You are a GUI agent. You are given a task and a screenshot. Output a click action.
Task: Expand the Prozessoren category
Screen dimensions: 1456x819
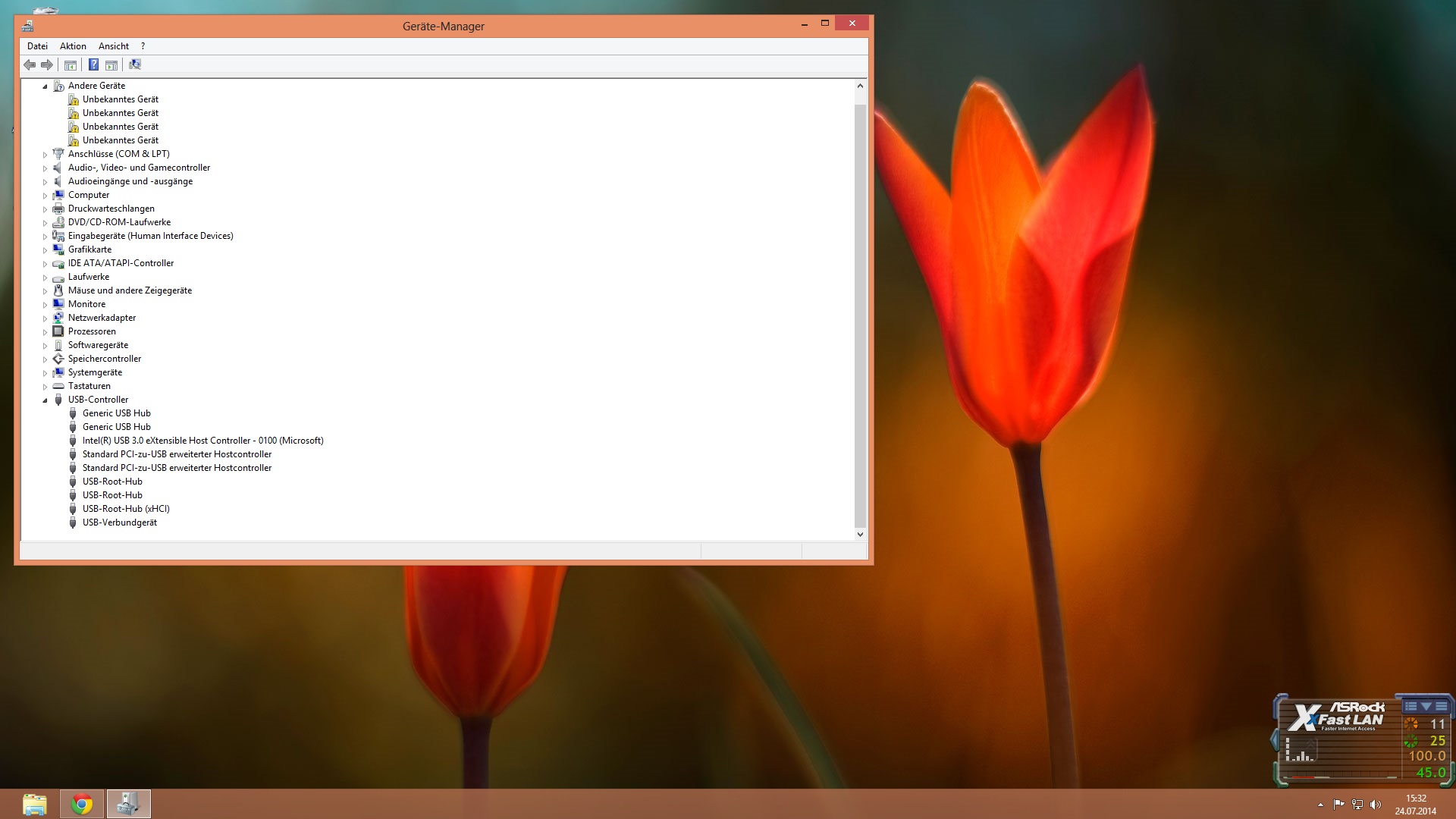click(45, 332)
